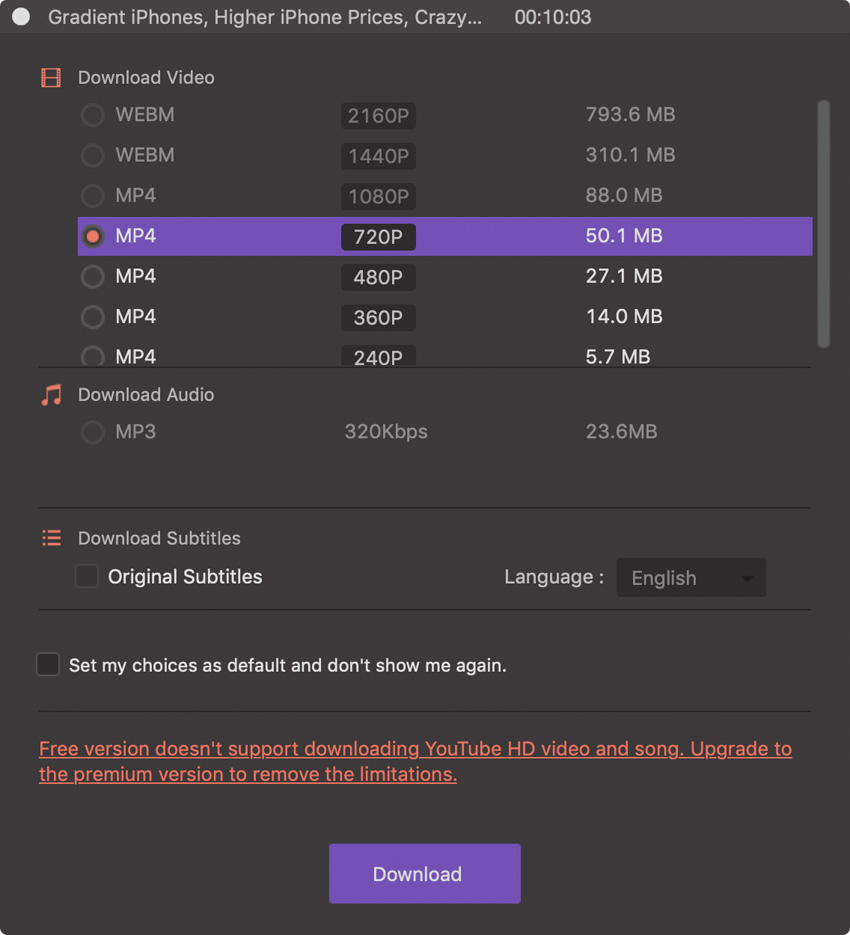Screen dimensions: 850x935
Task: Check 'Set my choices as default' box
Action: coord(48,665)
